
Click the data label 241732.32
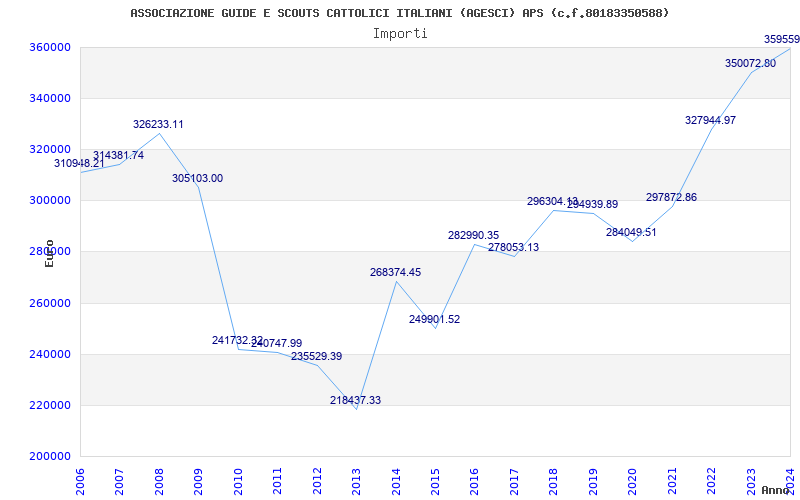pyautogui.click(x=237, y=340)
